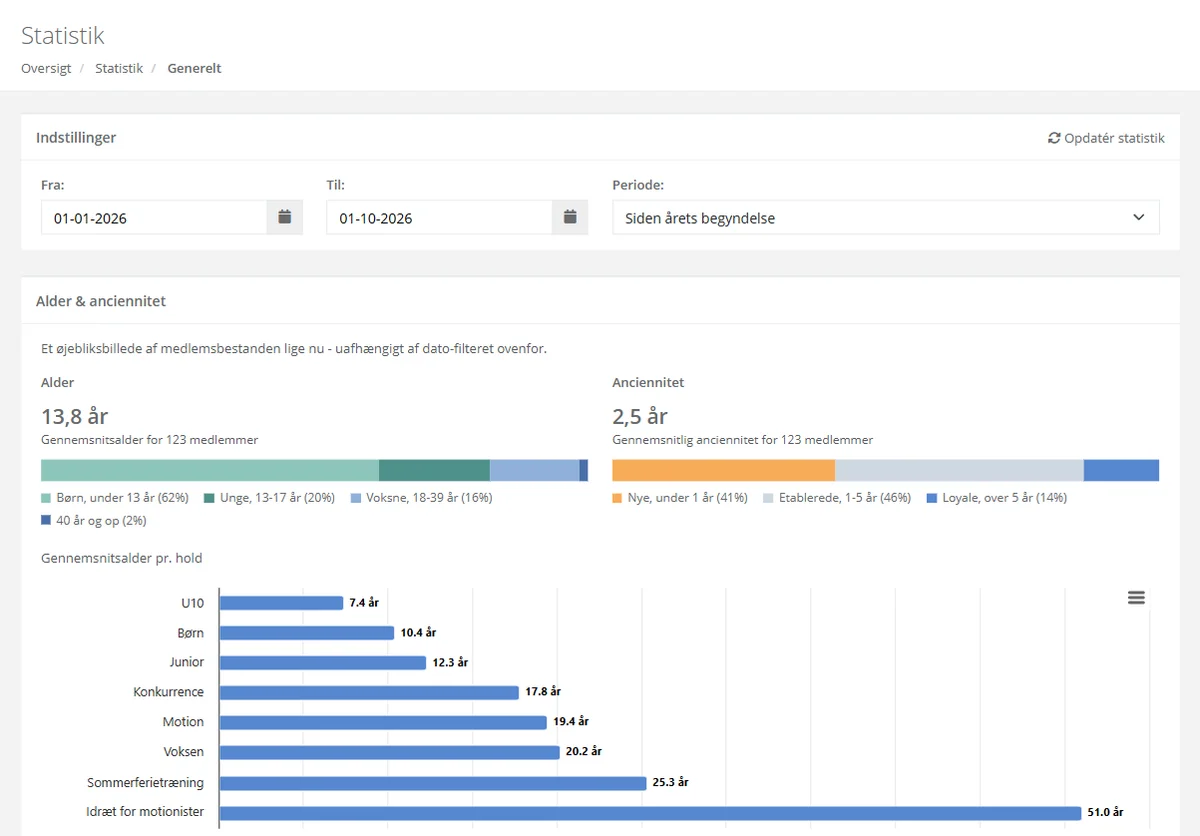The height and width of the screenshot is (836, 1200).
Task: Click the Alder & anciennitet panel title
Action: click(x=101, y=301)
